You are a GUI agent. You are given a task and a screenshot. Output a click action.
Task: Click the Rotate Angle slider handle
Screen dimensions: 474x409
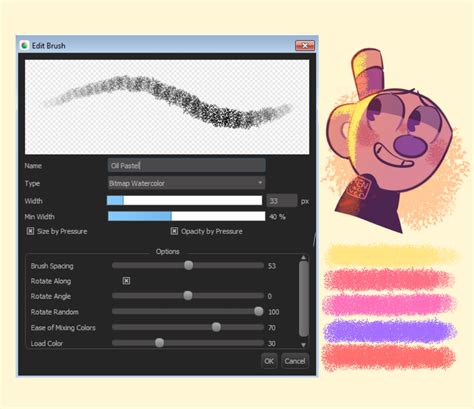coord(188,296)
